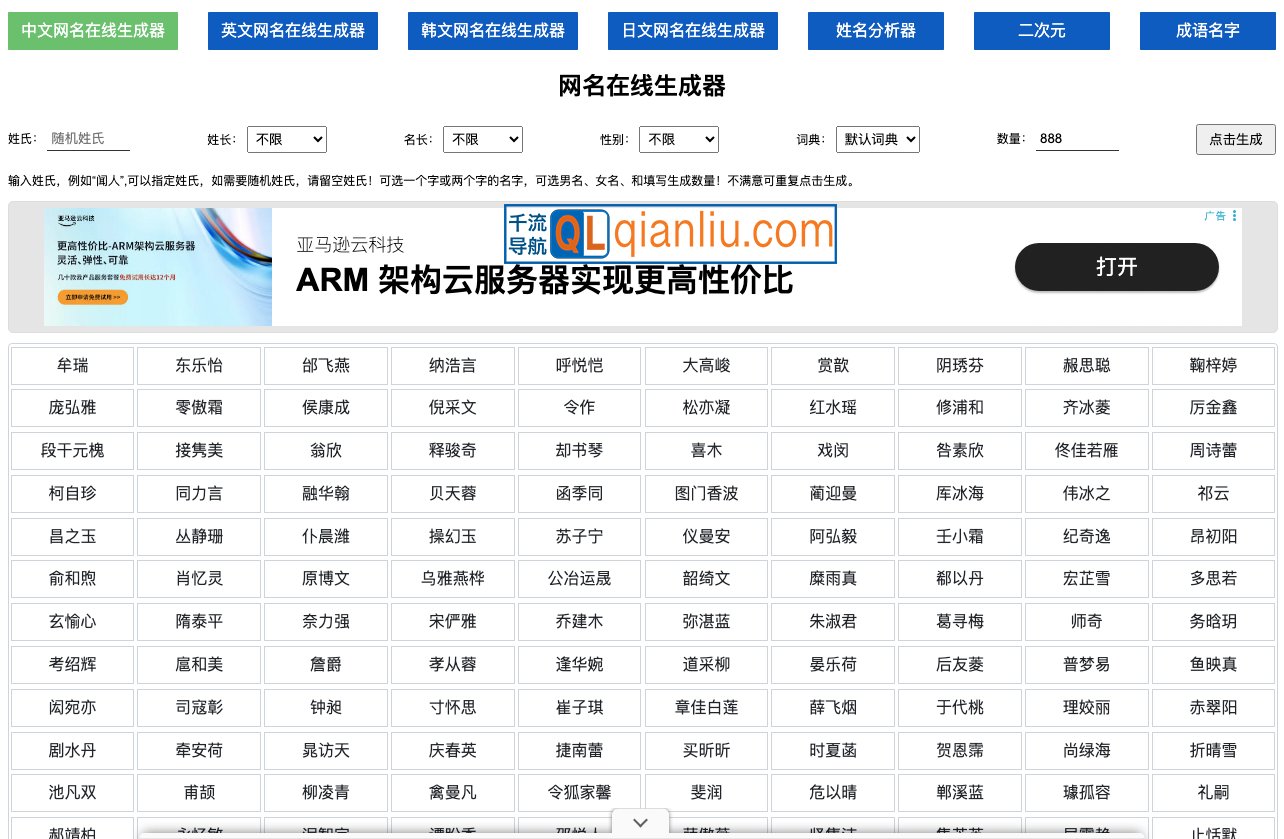Open the 英文网名在线生成器 page
The width and height of the screenshot is (1284, 839).
293,31
